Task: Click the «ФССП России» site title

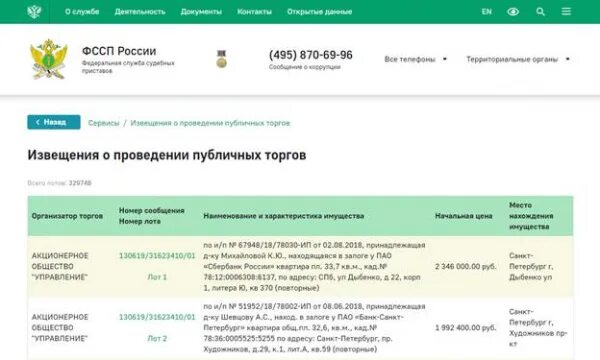Action: click(119, 51)
